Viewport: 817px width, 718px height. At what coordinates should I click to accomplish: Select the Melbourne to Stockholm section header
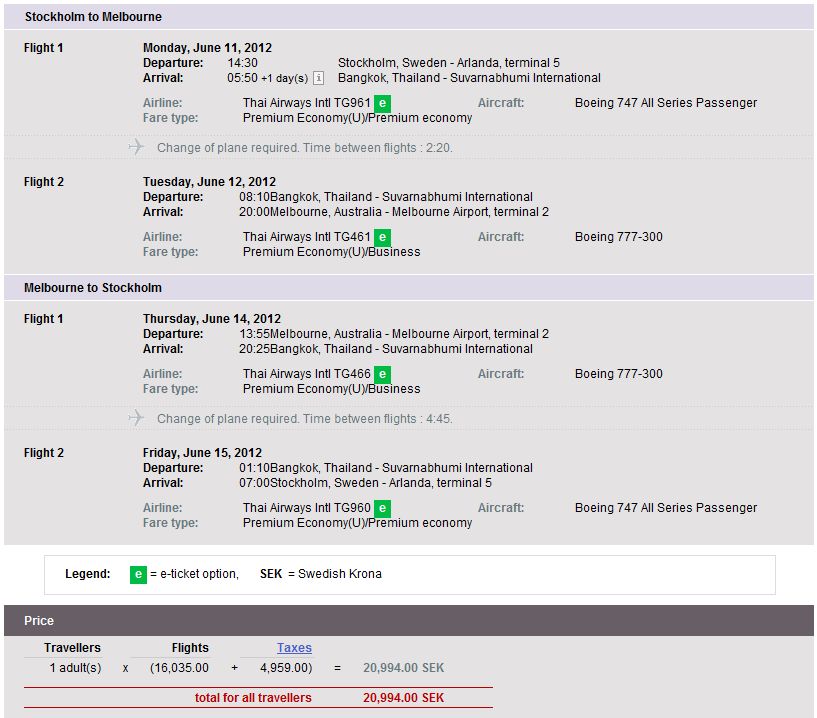pyautogui.click(x=93, y=288)
